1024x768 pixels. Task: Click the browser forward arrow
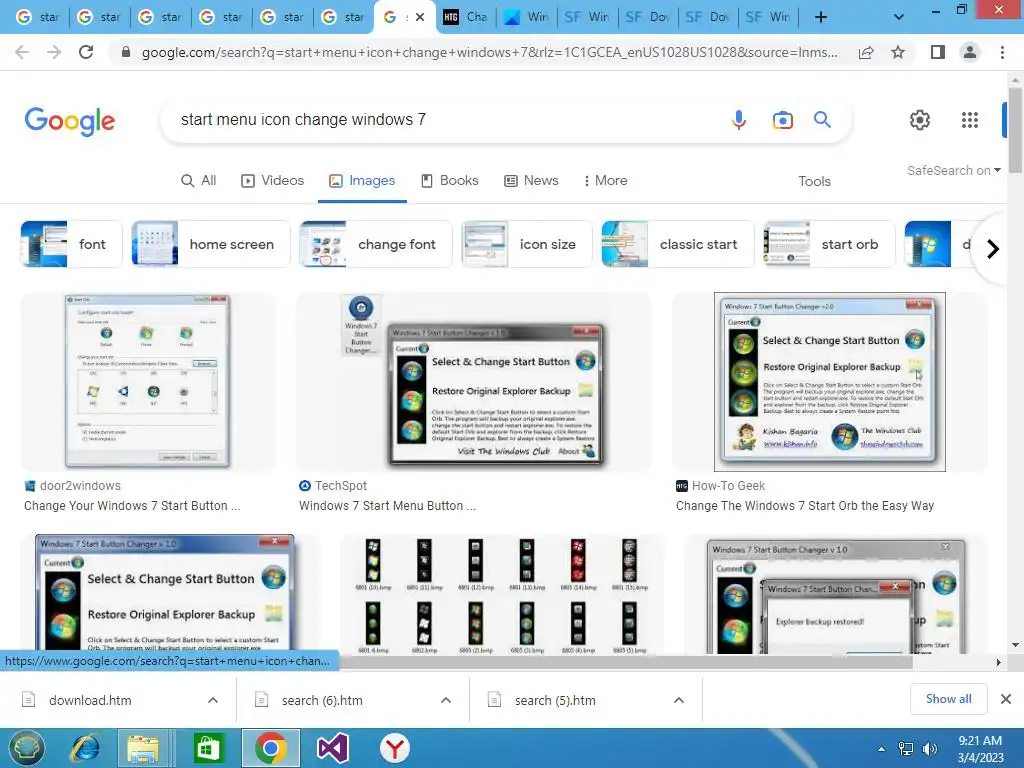coord(54,52)
